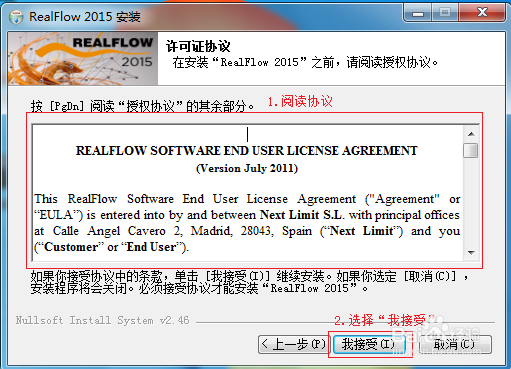Click the license scrollbar thumb
Image resolution: width=511 pixels, height=369 pixels.
click(471, 150)
